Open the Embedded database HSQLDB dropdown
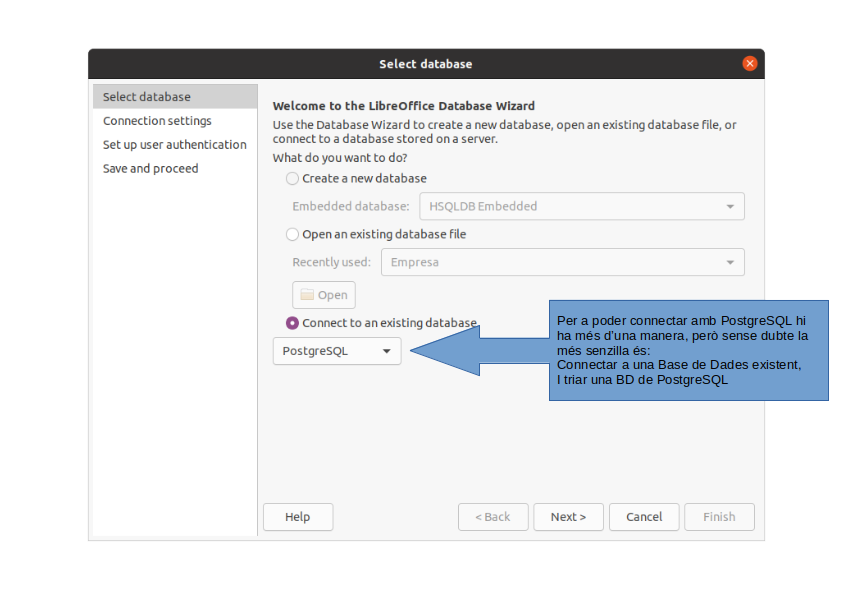 pos(582,206)
